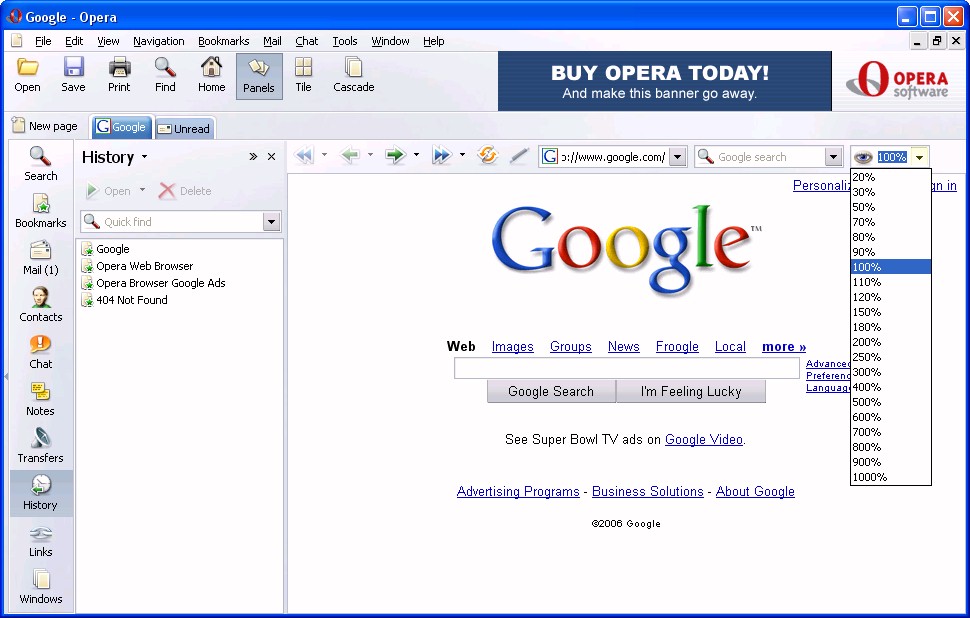Open the Google Video link

click(x=703, y=439)
